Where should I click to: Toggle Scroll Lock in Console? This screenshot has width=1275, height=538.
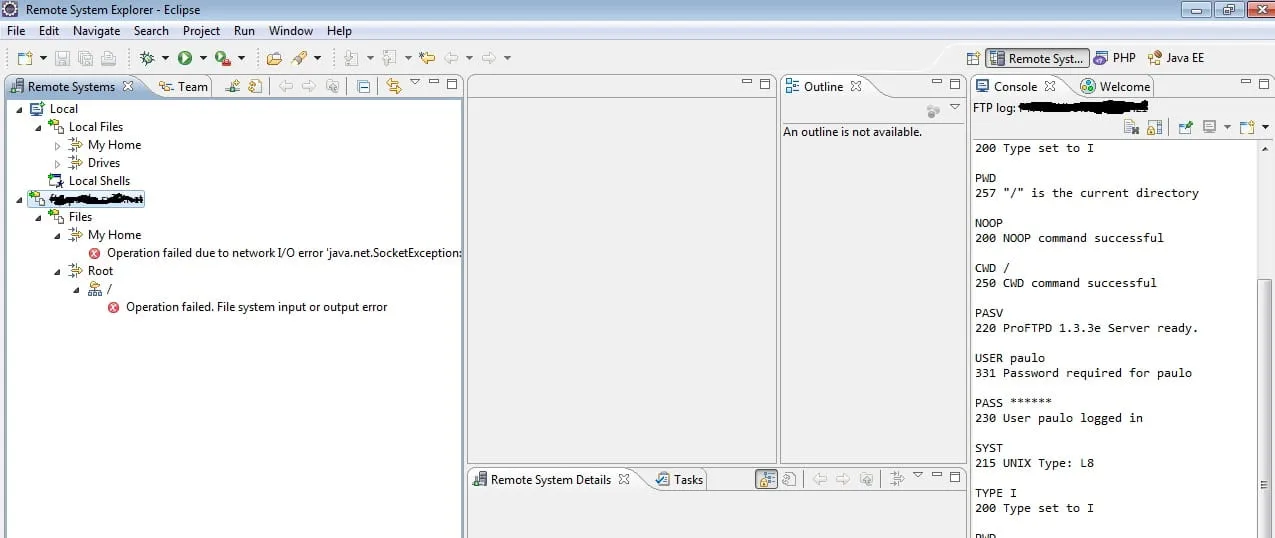click(x=1154, y=127)
